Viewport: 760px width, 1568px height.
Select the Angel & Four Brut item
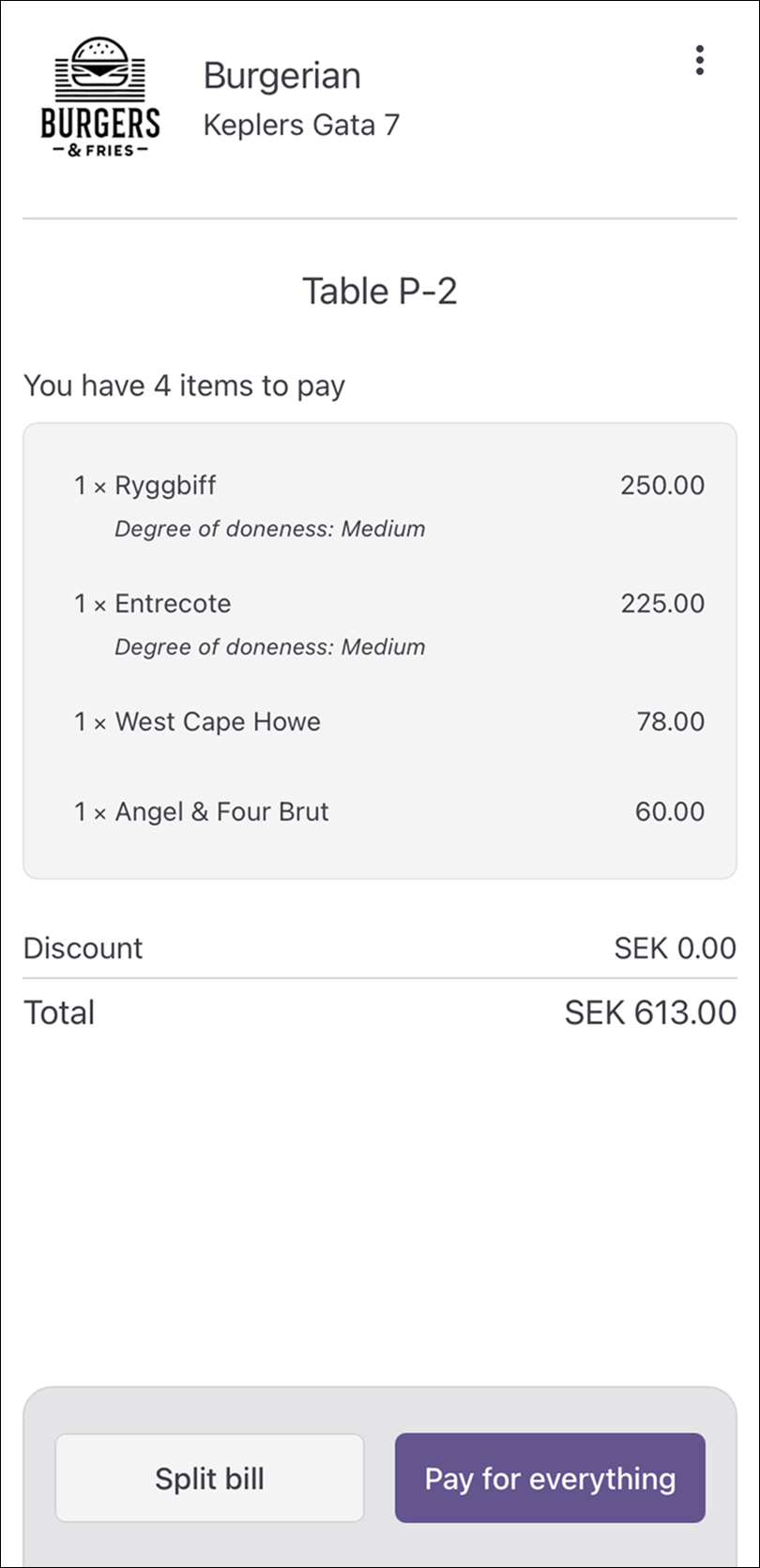(221, 812)
